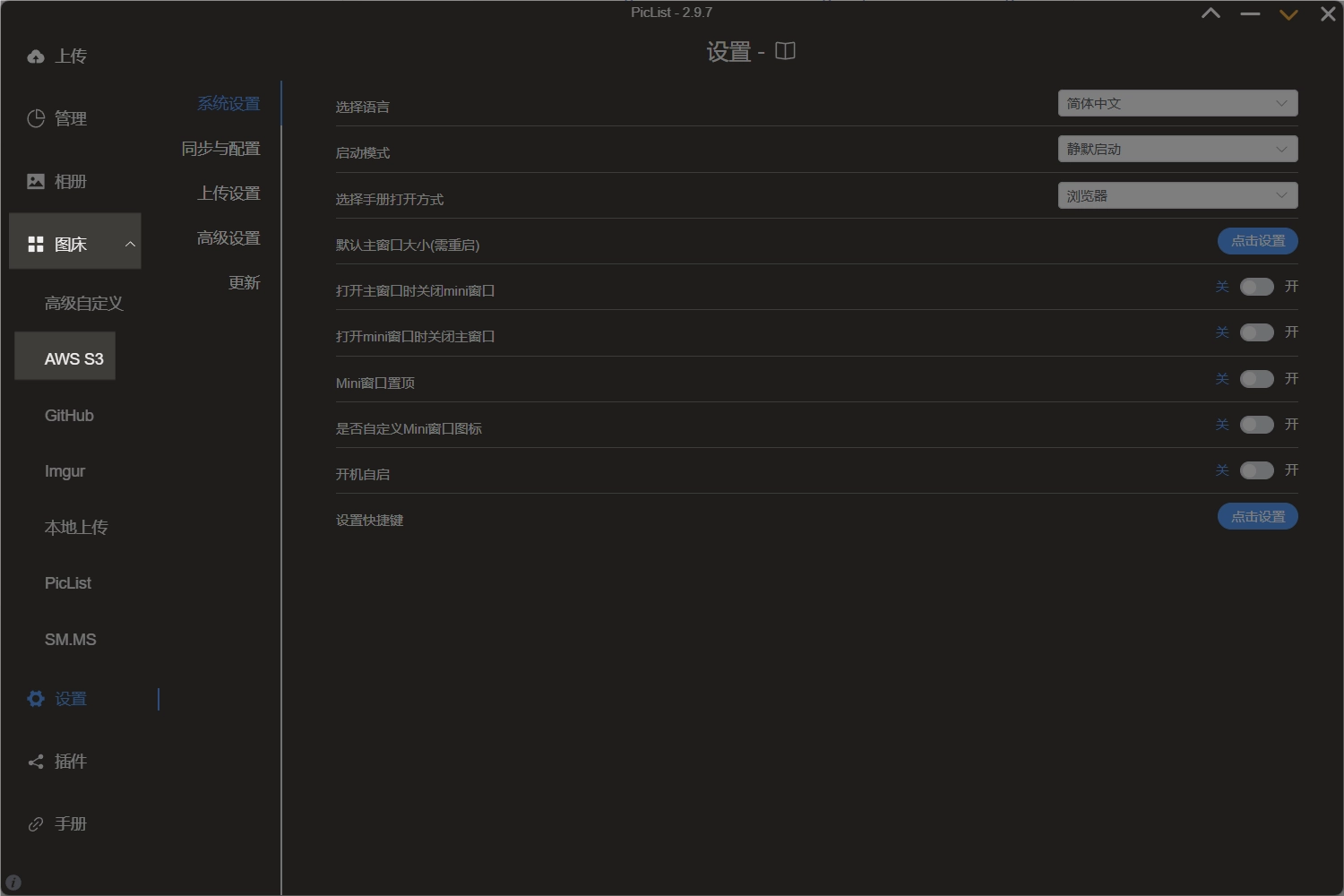This screenshot has height=896, width=1344.
Task: Minimize the PicList window
Action: [1250, 14]
